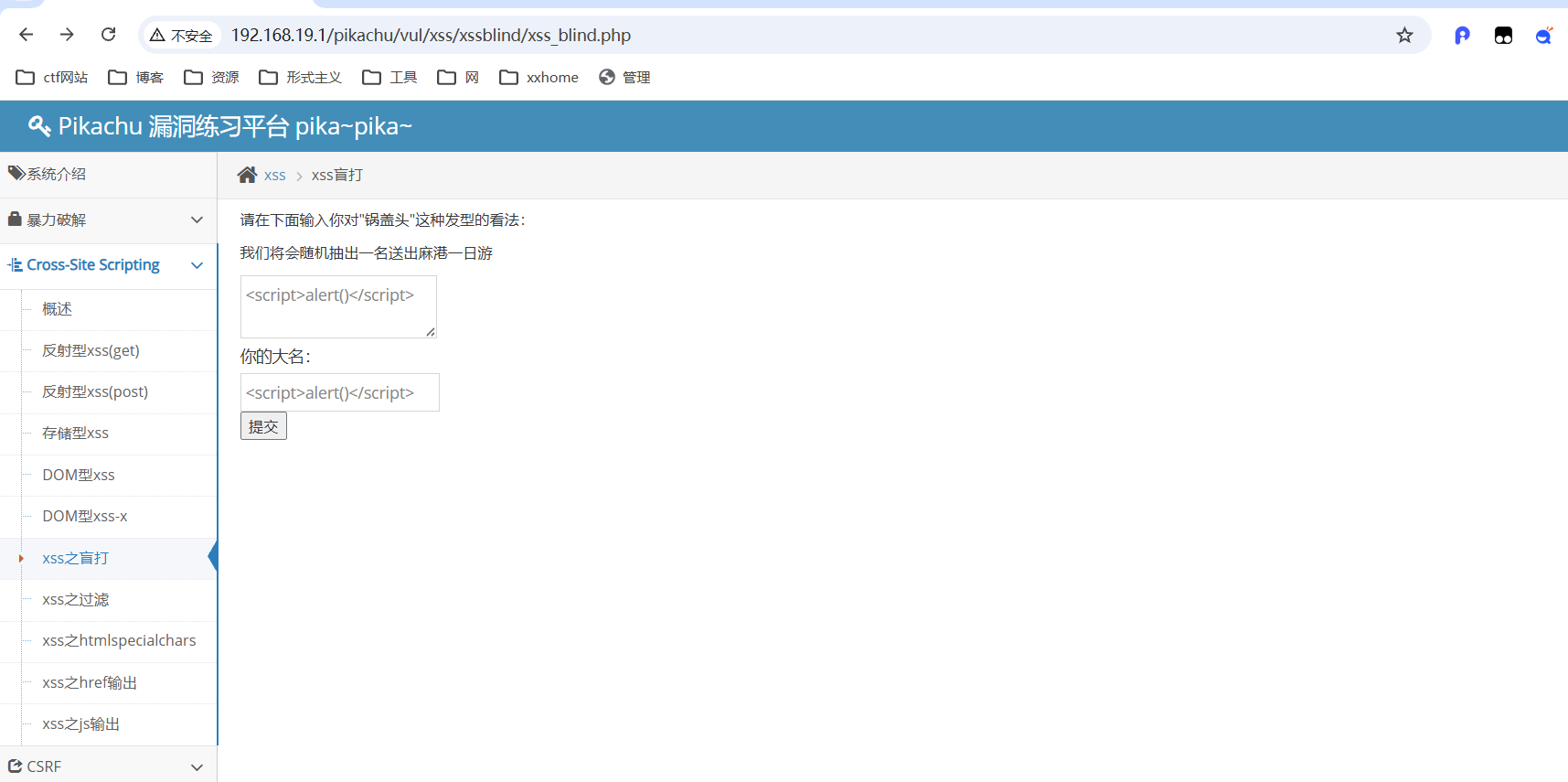The width and height of the screenshot is (1568, 782).
Task: Click the xss breadcrumb link
Action: click(x=275, y=176)
